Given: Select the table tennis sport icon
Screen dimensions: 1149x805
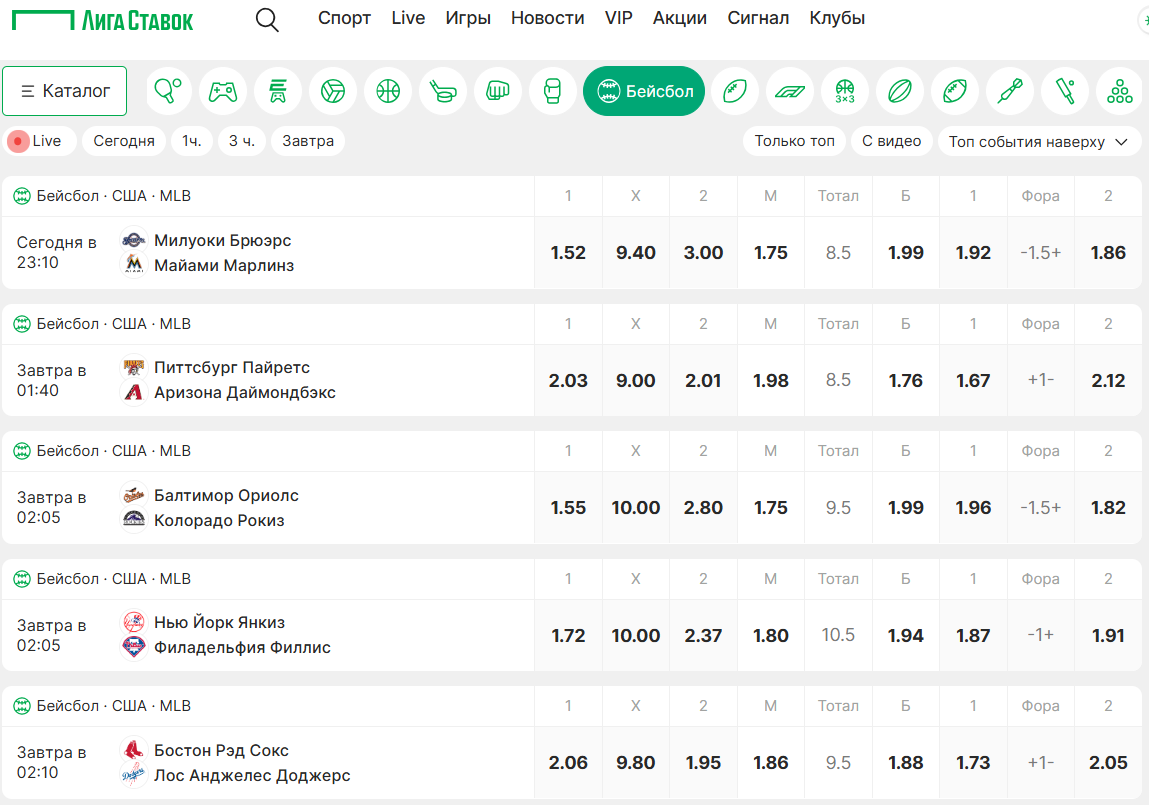Looking at the screenshot, I should (169, 91).
